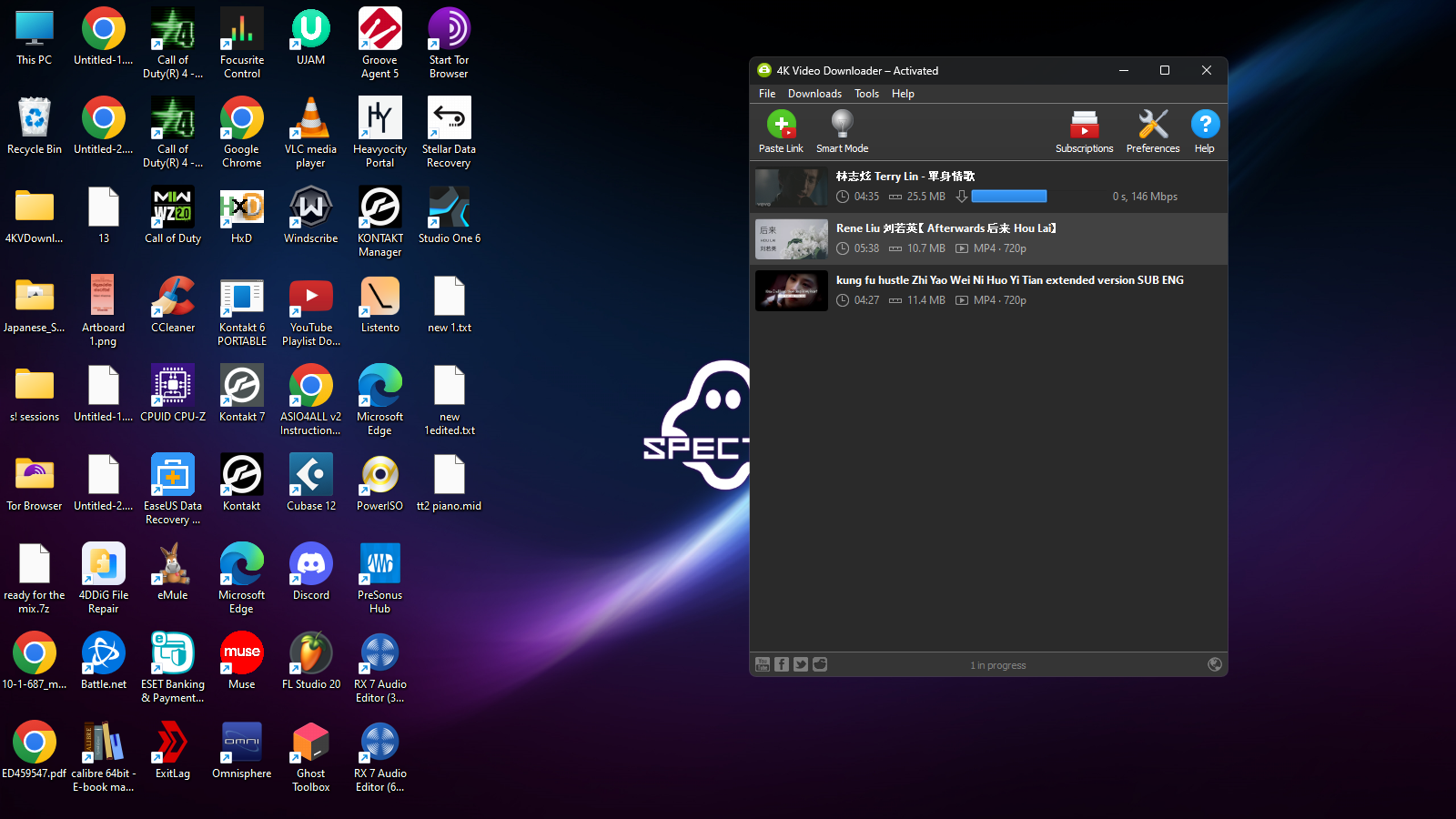Click the Paste Link button
Screen dimensions: 1456x819
(781, 132)
